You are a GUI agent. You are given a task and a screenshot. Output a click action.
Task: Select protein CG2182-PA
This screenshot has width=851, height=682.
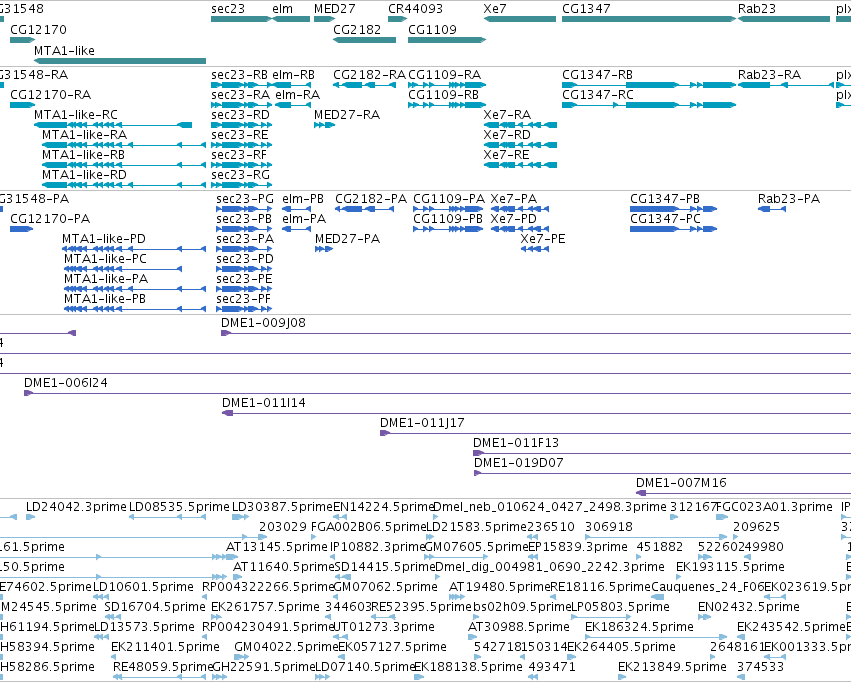click(x=364, y=209)
